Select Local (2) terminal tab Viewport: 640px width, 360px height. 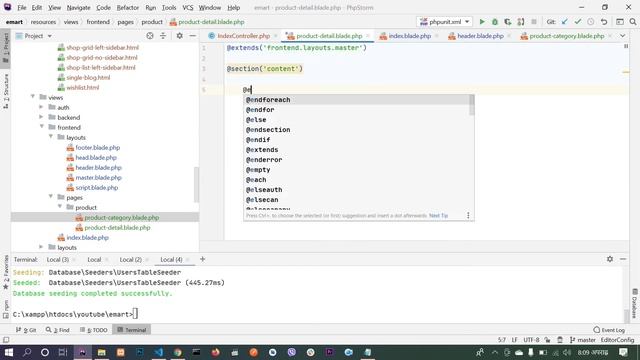click(131, 260)
